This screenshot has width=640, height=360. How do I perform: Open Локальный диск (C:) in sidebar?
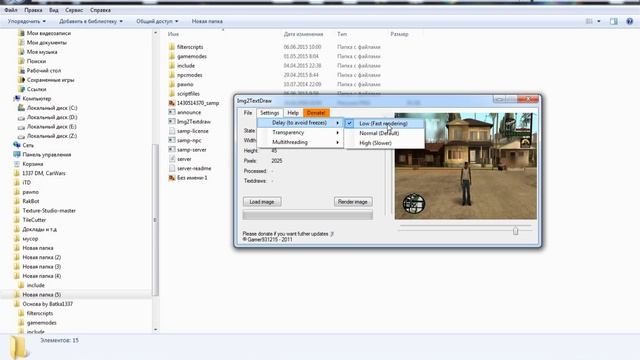click(x=52, y=108)
